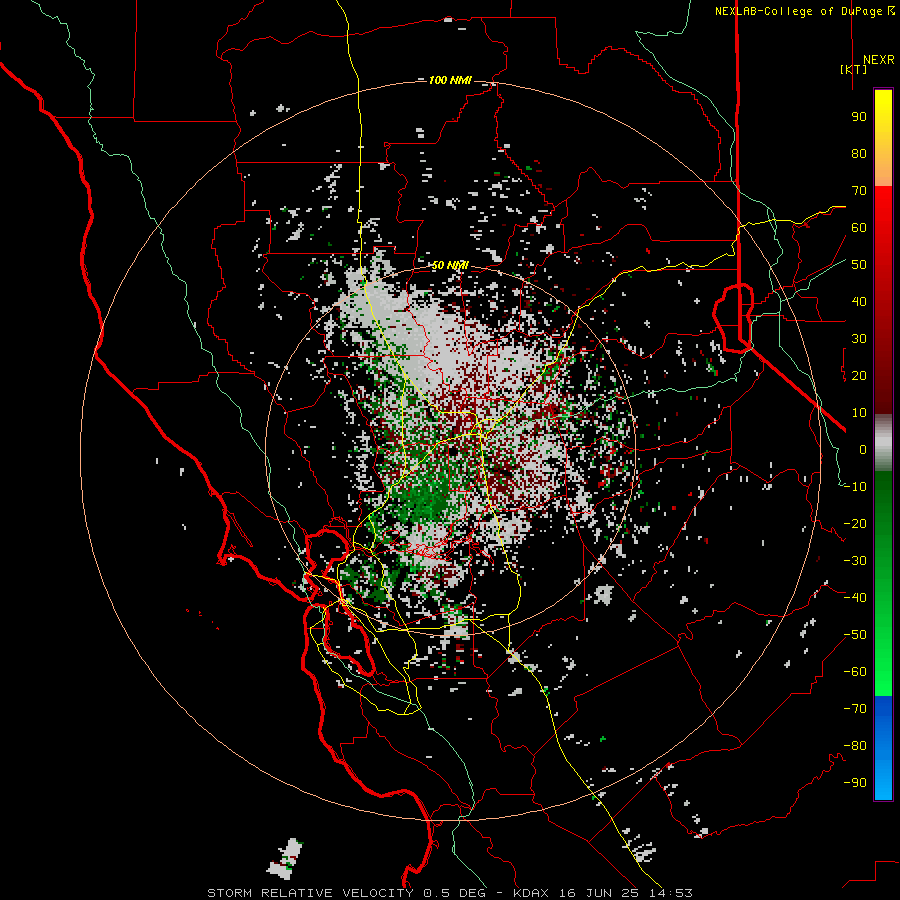Viewport: 900px width, 900px height.
Task: Click the -10 knot scale value
Action: pyautogui.click(x=855, y=487)
